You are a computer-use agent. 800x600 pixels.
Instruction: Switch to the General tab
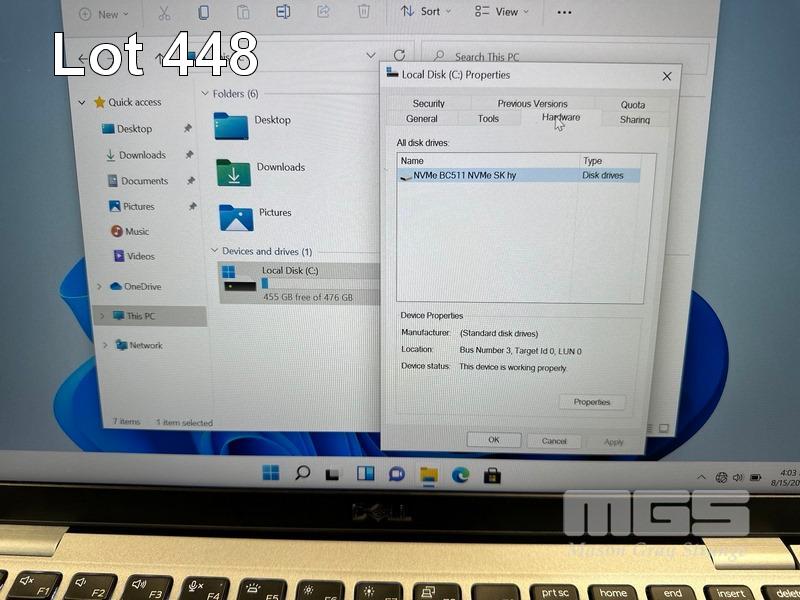(x=422, y=119)
